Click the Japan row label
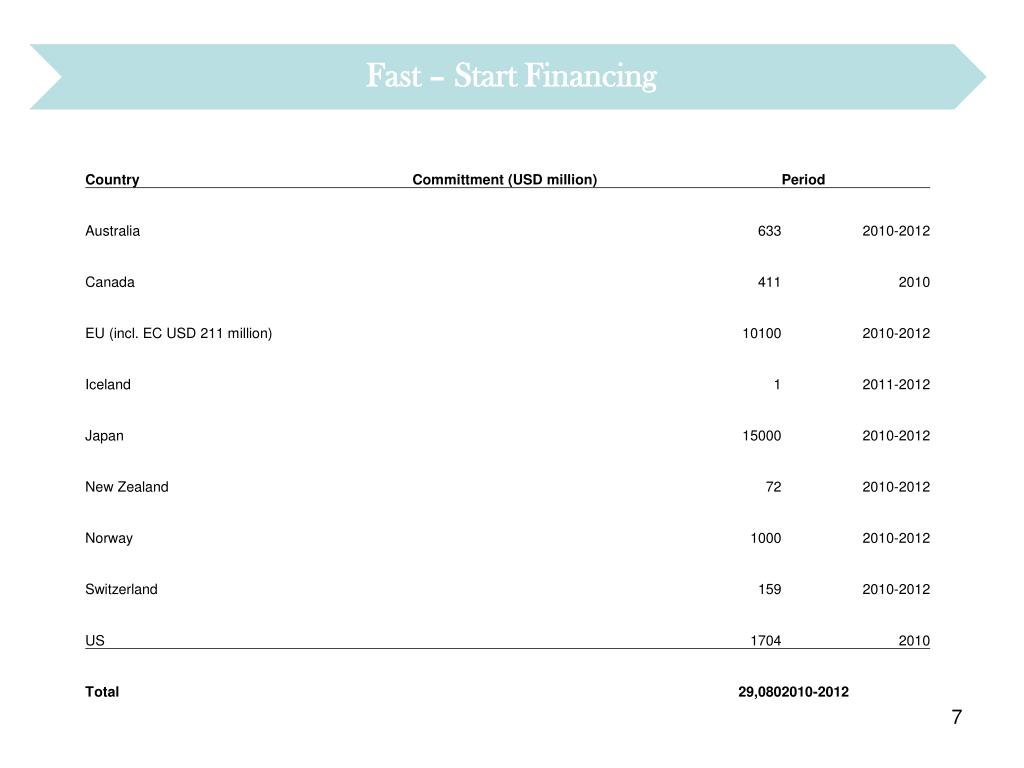This screenshot has width=1024, height=768. (x=104, y=436)
